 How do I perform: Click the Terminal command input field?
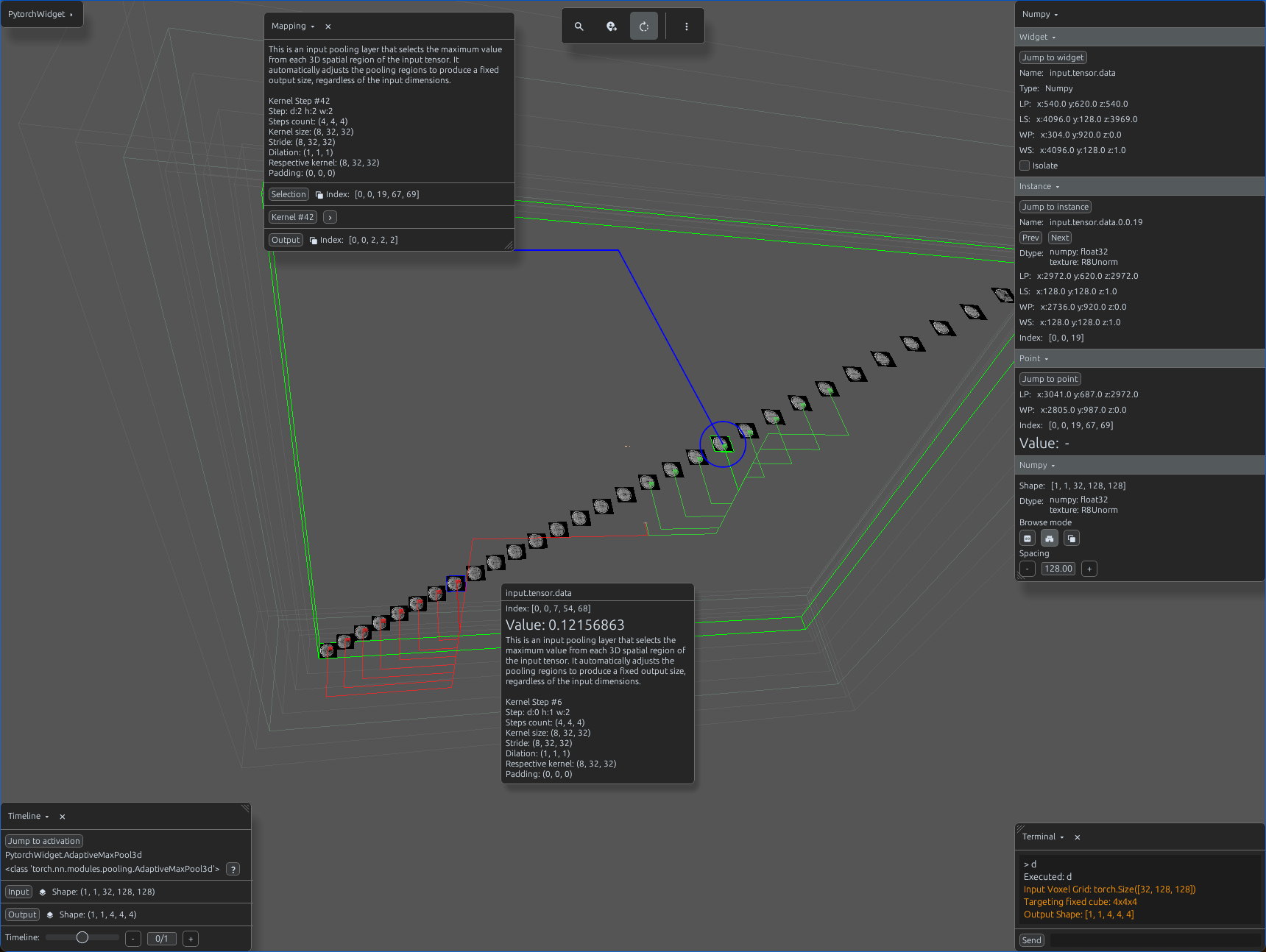click(x=1156, y=940)
